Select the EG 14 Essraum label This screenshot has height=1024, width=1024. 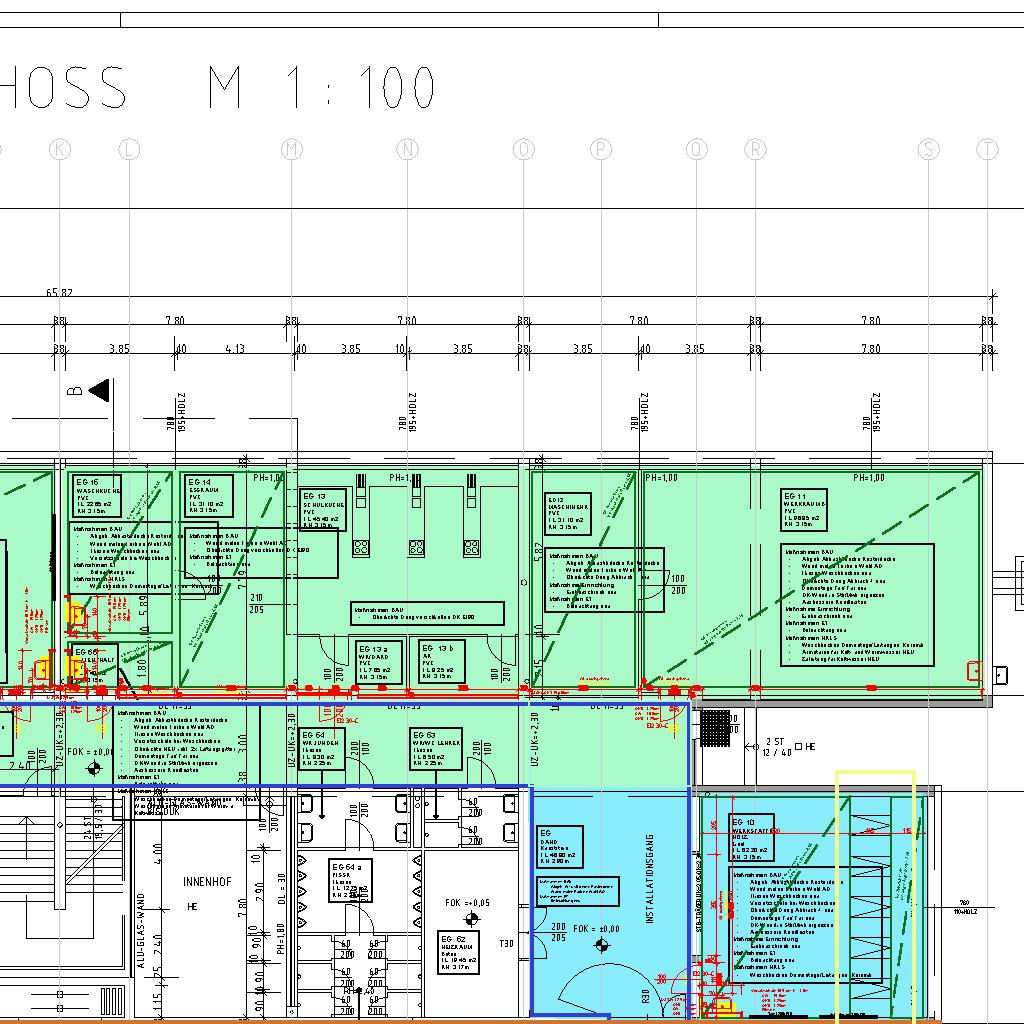209,495
